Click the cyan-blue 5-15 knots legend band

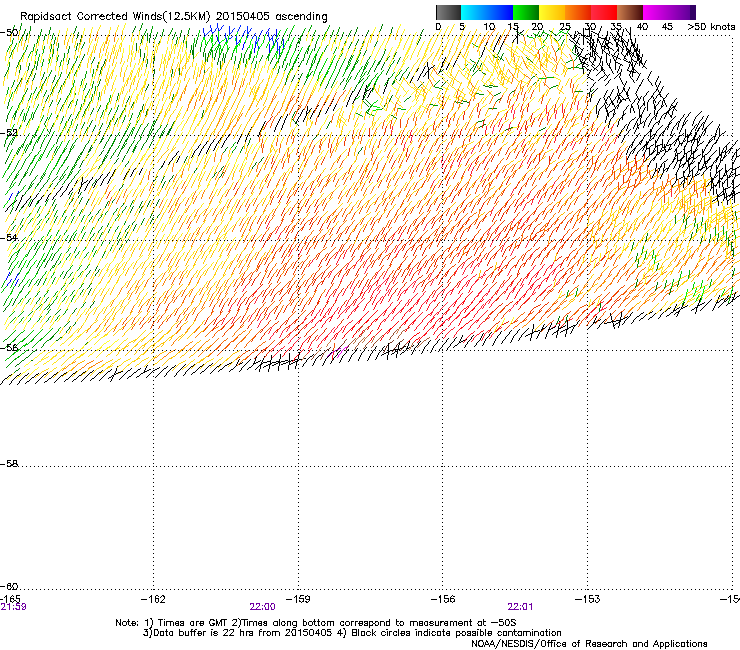coord(487,12)
